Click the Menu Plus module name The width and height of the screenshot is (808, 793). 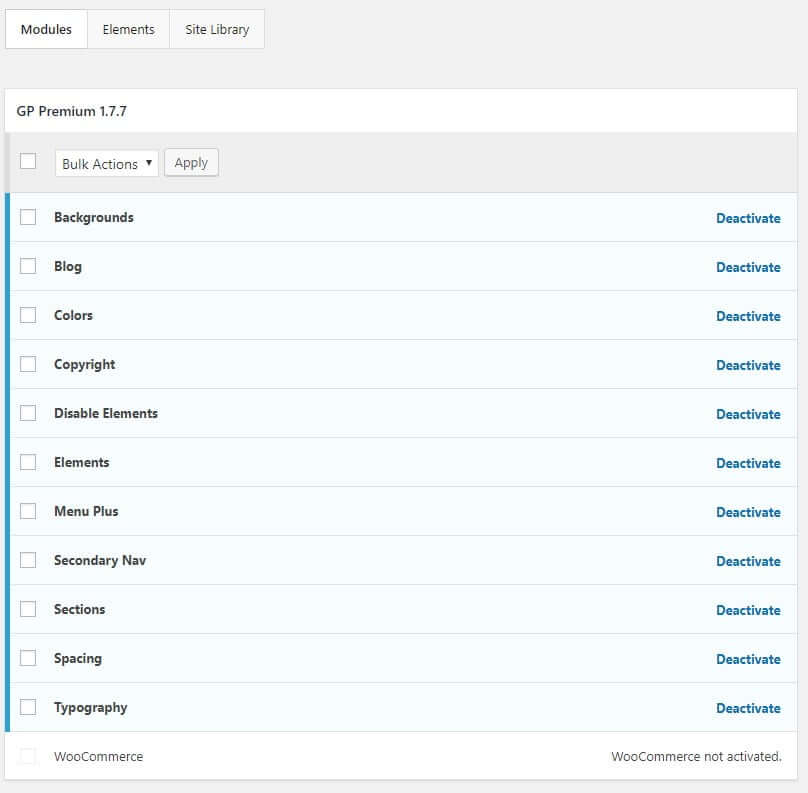[86, 511]
